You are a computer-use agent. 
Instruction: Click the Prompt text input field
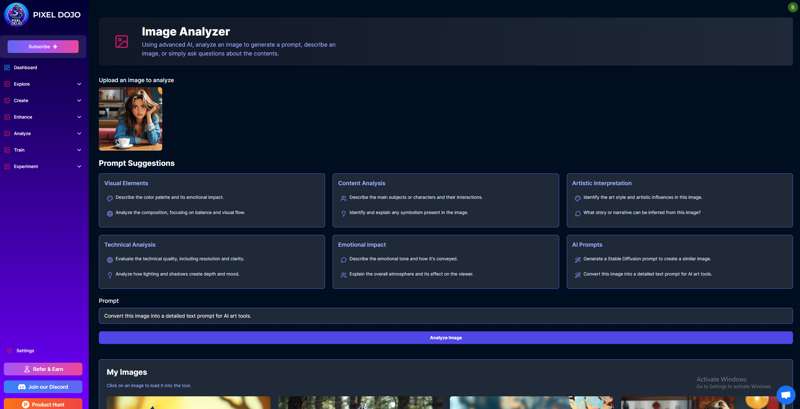pyautogui.click(x=445, y=316)
